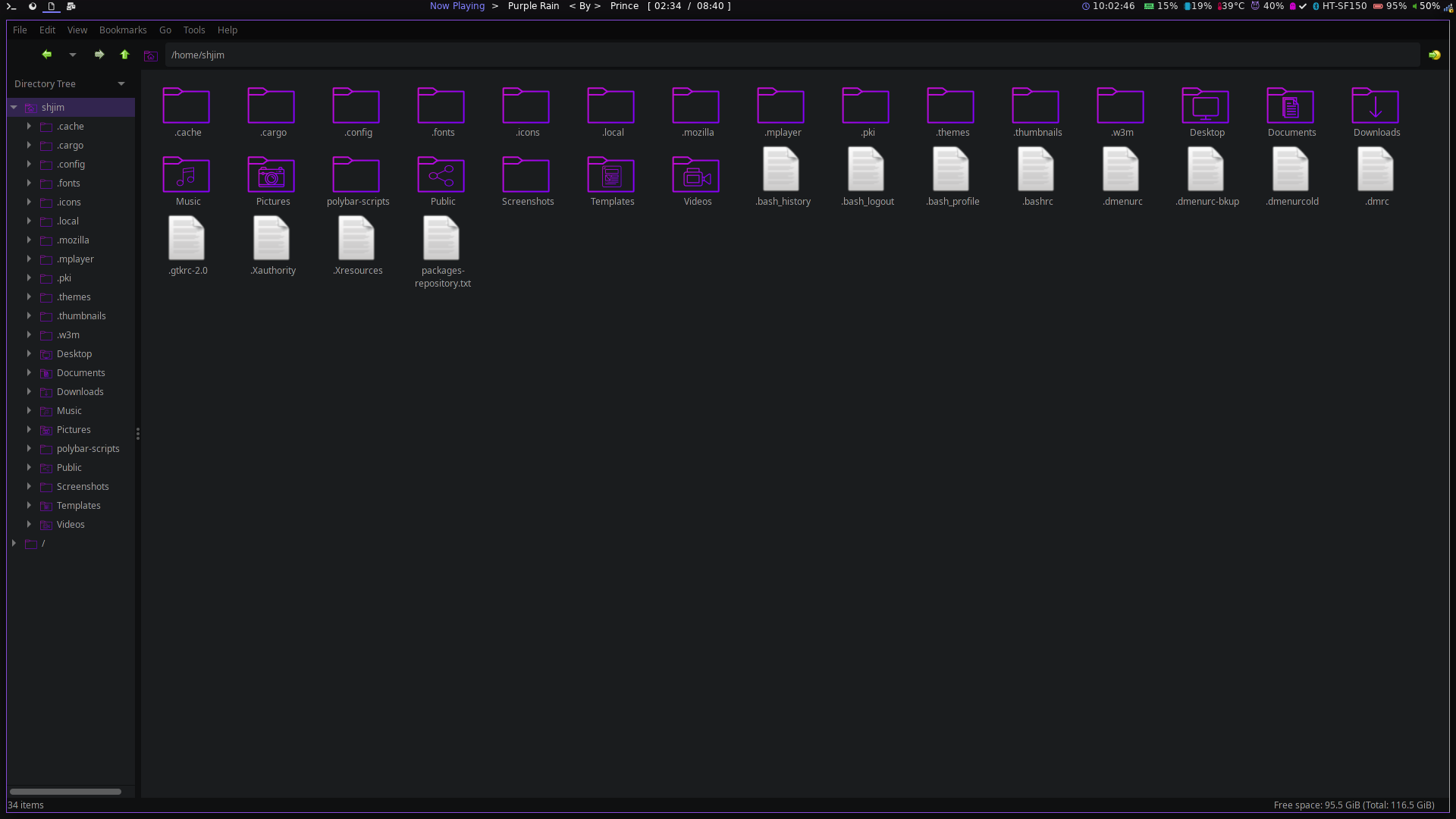Click the forward navigation arrow

99,55
